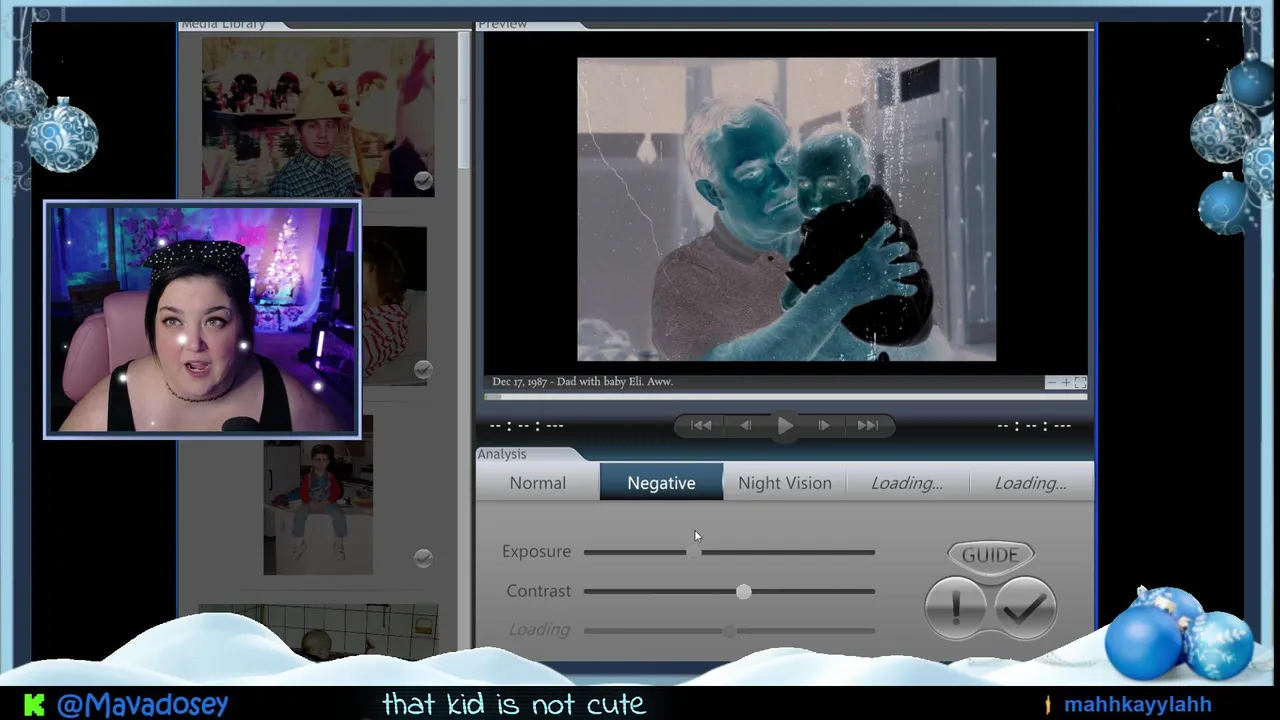Zoom in the preview with plus icon
Image resolution: width=1280 pixels, height=720 pixels.
point(1065,383)
